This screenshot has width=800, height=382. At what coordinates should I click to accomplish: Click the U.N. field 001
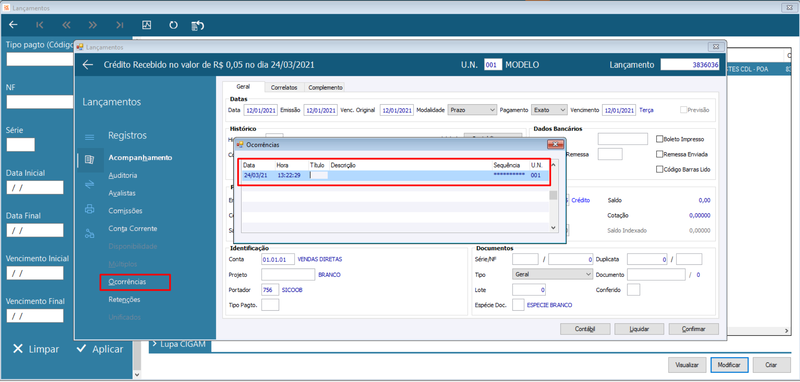(x=493, y=65)
